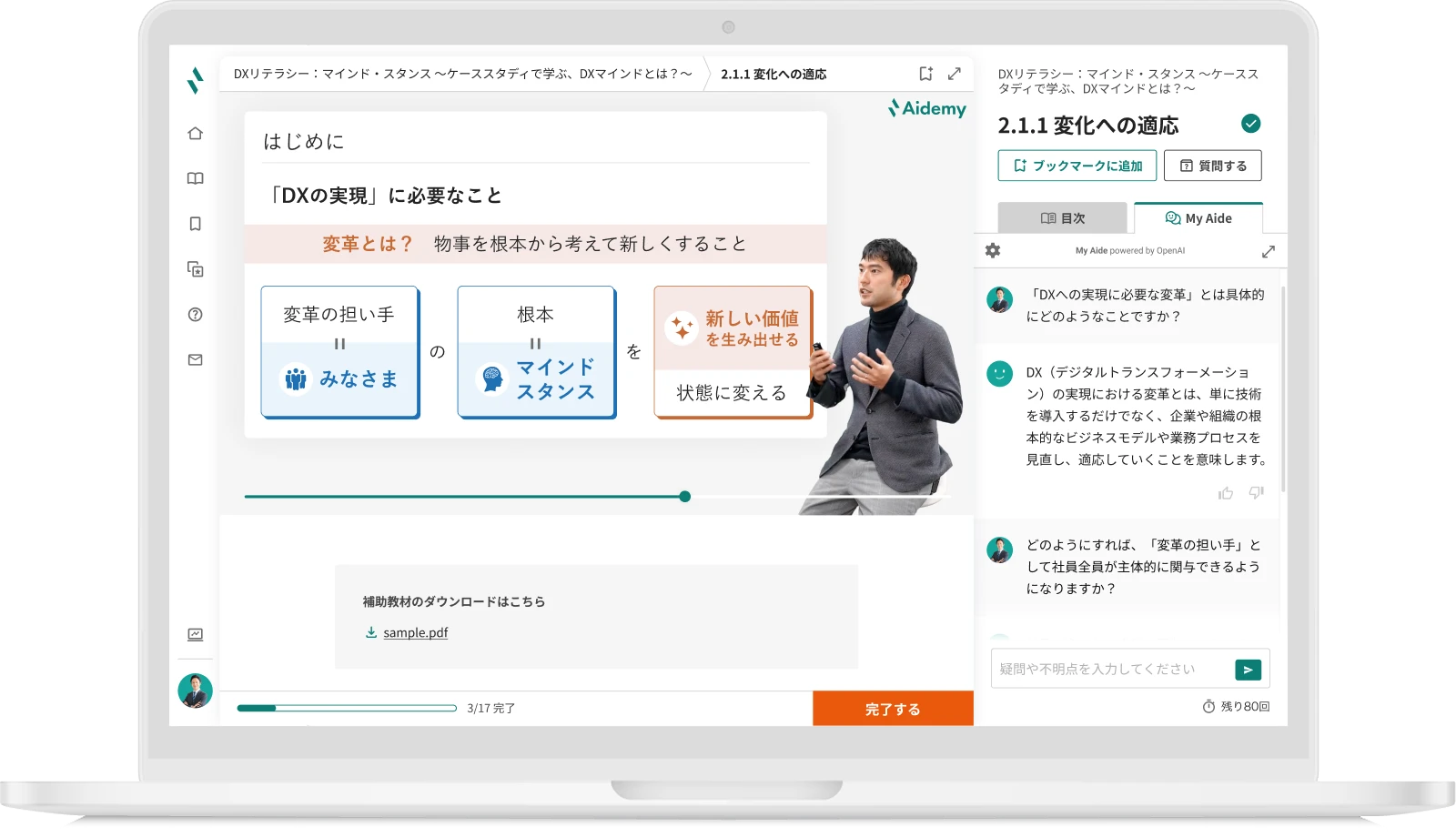Select the My Aide tab
Image resolution: width=1456 pixels, height=837 pixels.
pos(1198,218)
